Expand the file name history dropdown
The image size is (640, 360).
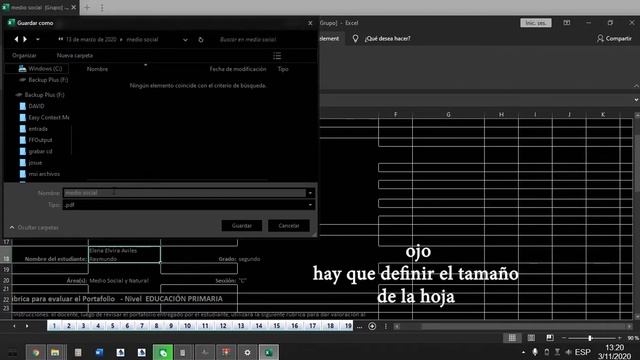310,193
